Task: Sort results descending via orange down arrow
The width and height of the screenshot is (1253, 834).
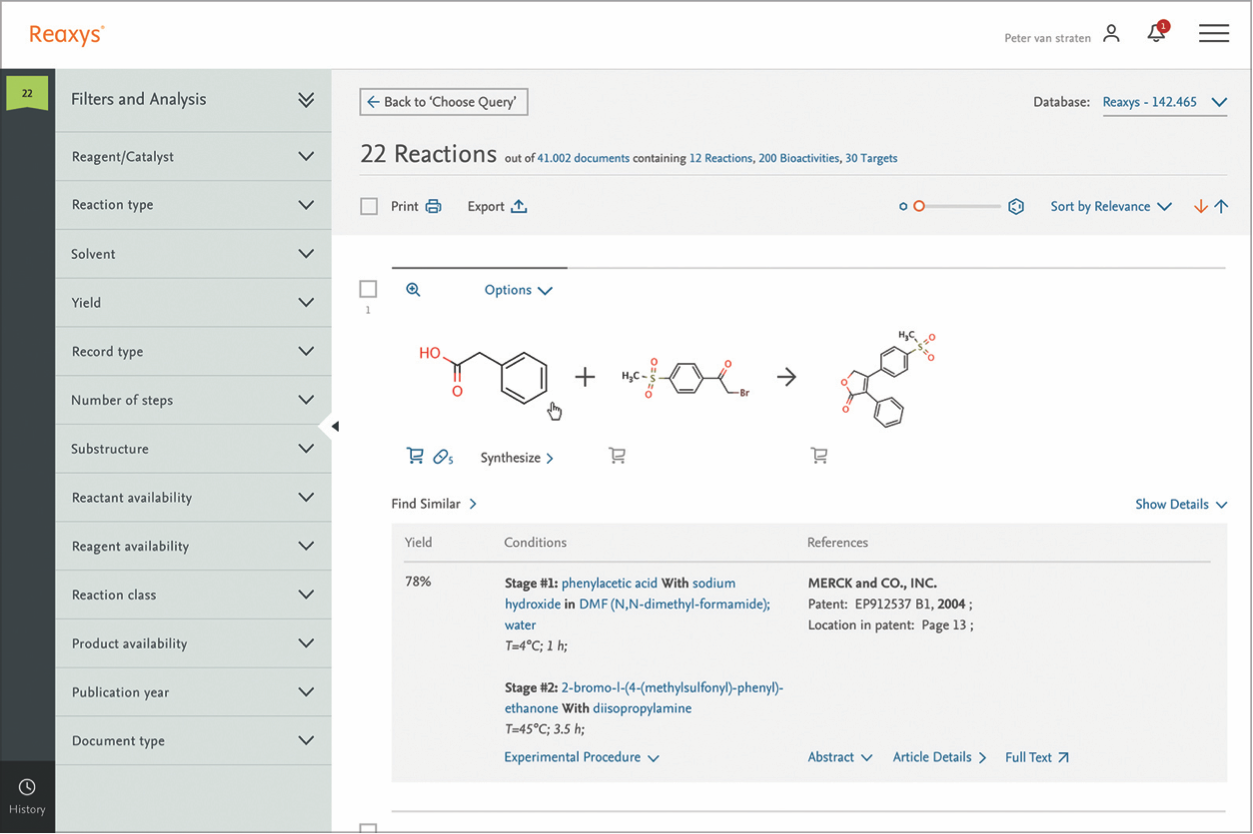Action: point(1200,206)
